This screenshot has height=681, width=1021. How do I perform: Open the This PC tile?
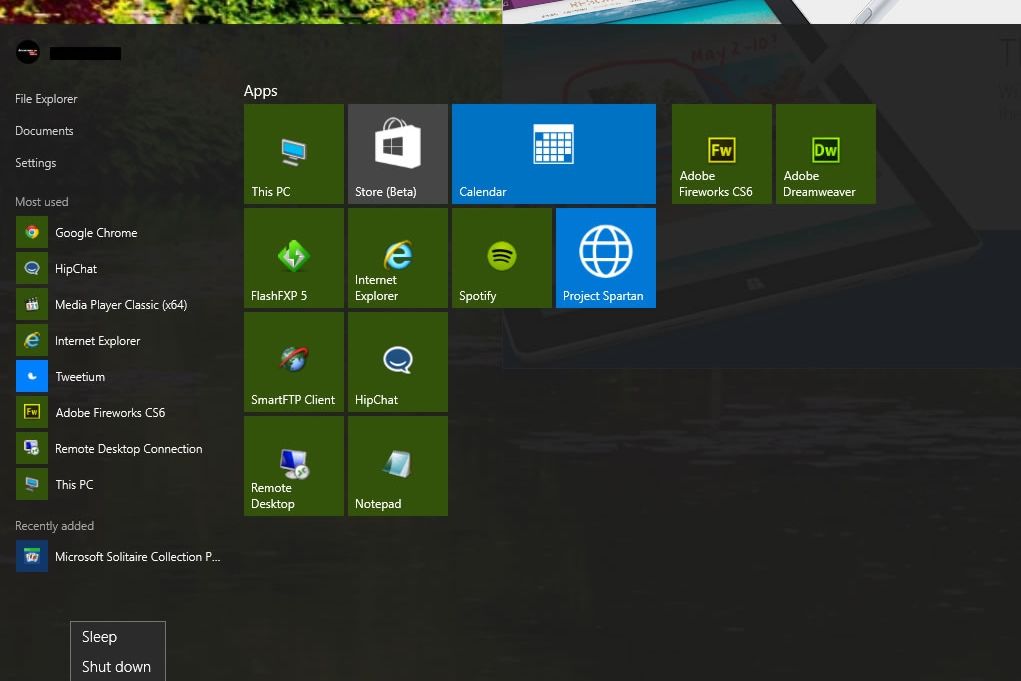[294, 154]
